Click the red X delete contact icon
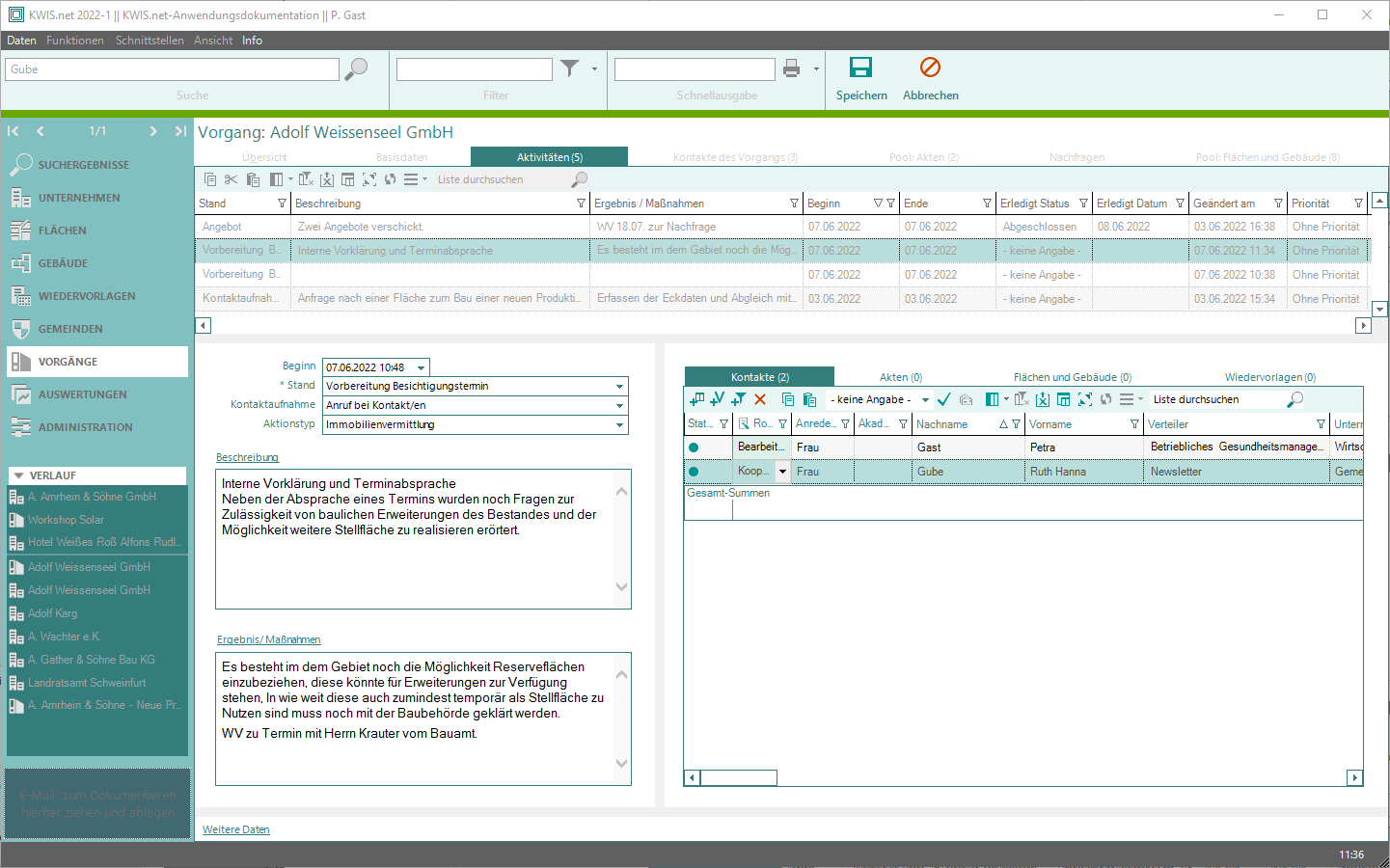 (x=760, y=399)
